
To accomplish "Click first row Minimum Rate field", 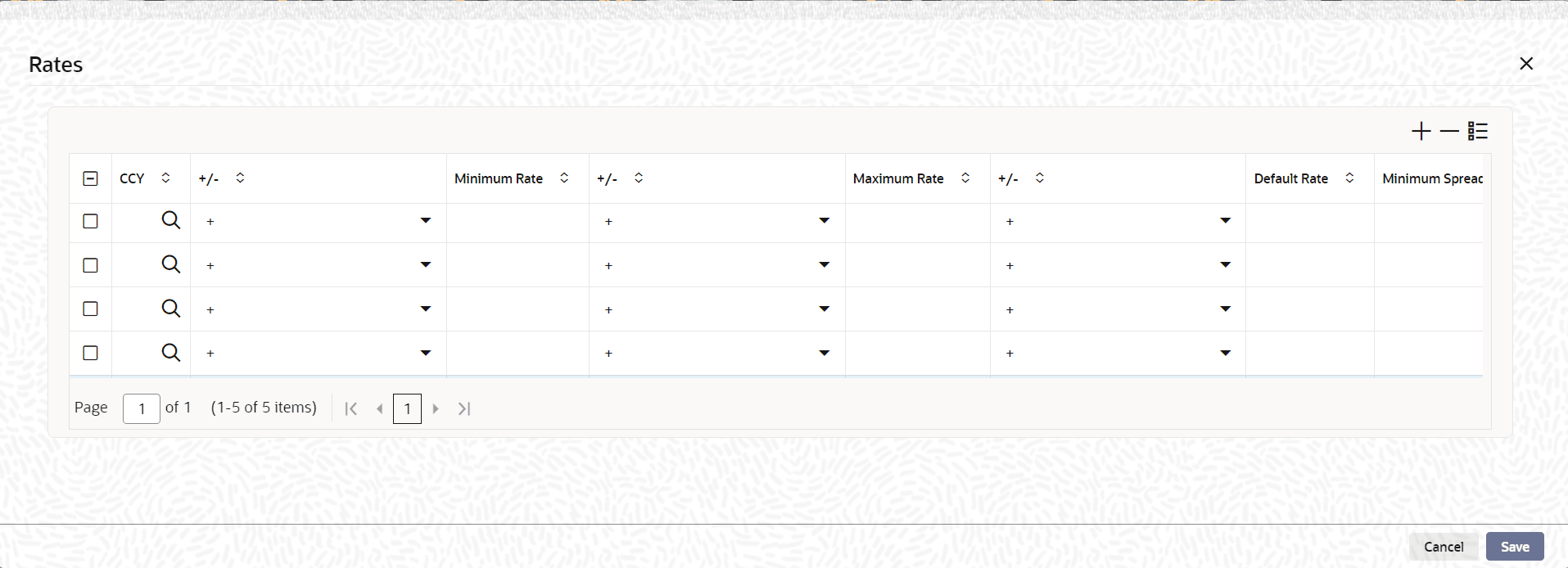I will (x=517, y=222).
